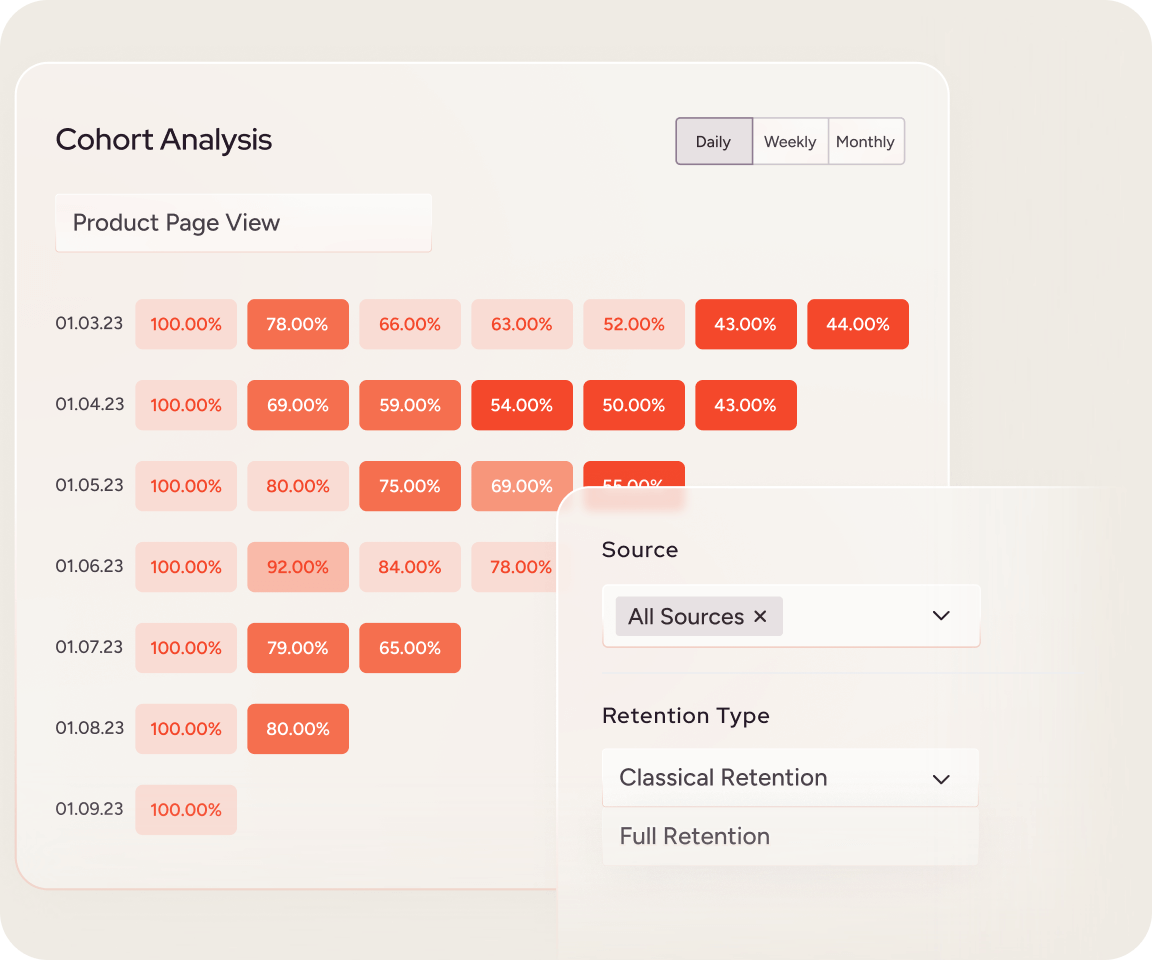Click the 75.00% cell in the 01.05.23 row
This screenshot has height=960, width=1152.
[x=410, y=487]
